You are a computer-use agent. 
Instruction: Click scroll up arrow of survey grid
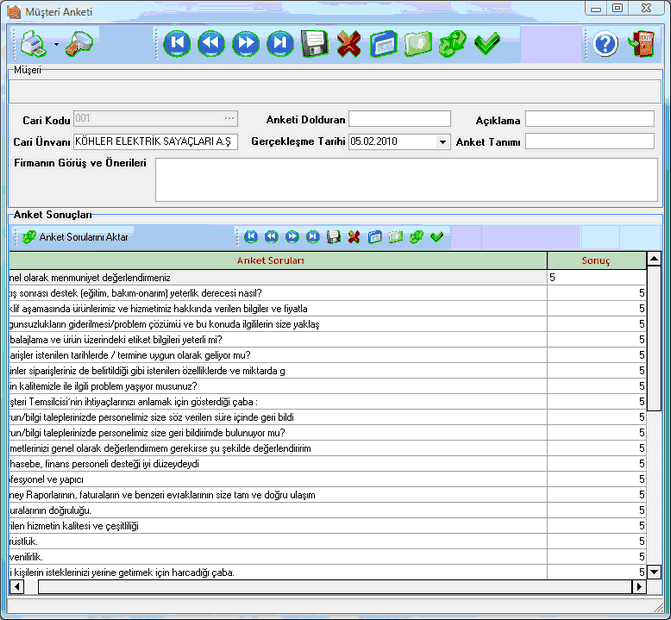click(653, 259)
